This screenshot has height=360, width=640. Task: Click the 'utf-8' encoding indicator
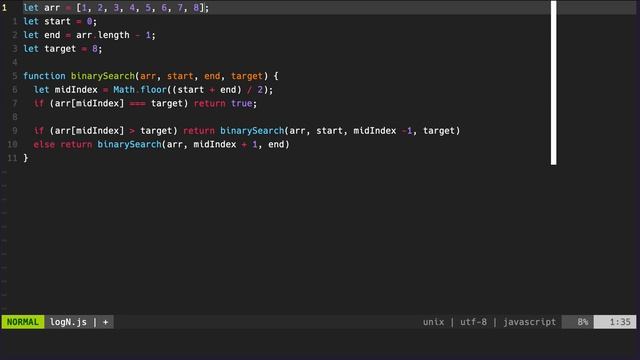click(473, 322)
